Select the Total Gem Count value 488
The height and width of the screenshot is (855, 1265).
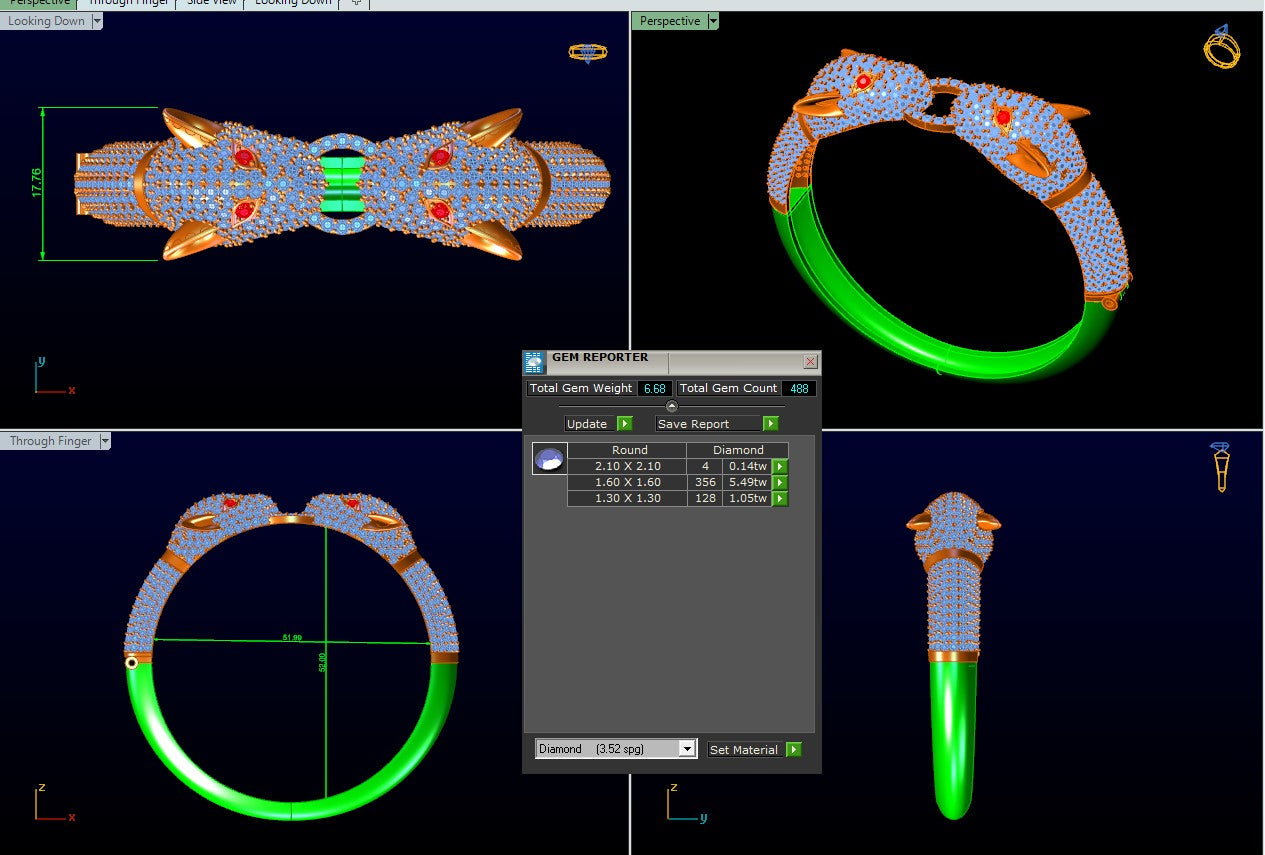click(798, 388)
